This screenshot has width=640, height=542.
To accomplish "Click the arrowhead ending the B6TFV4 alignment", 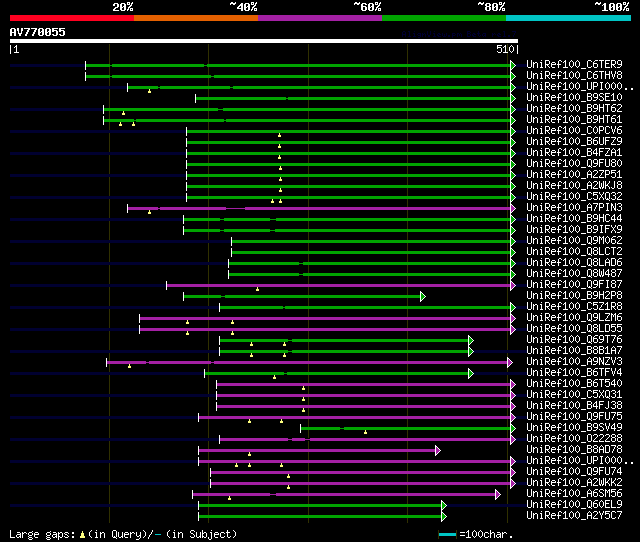I will point(471,373).
